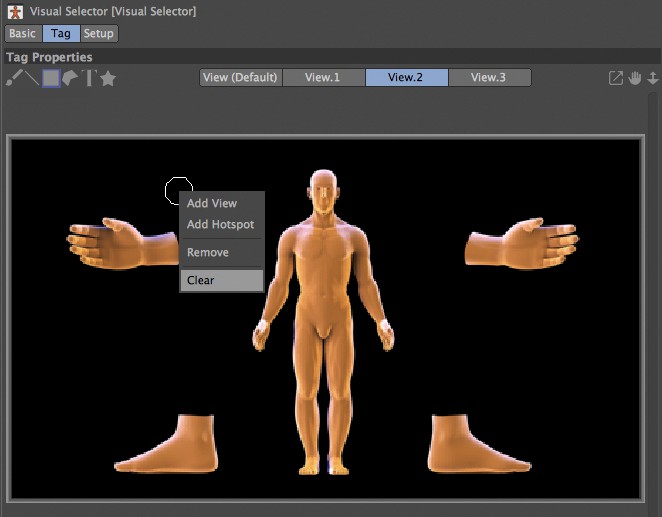Click the right hand image

(x=522, y=243)
